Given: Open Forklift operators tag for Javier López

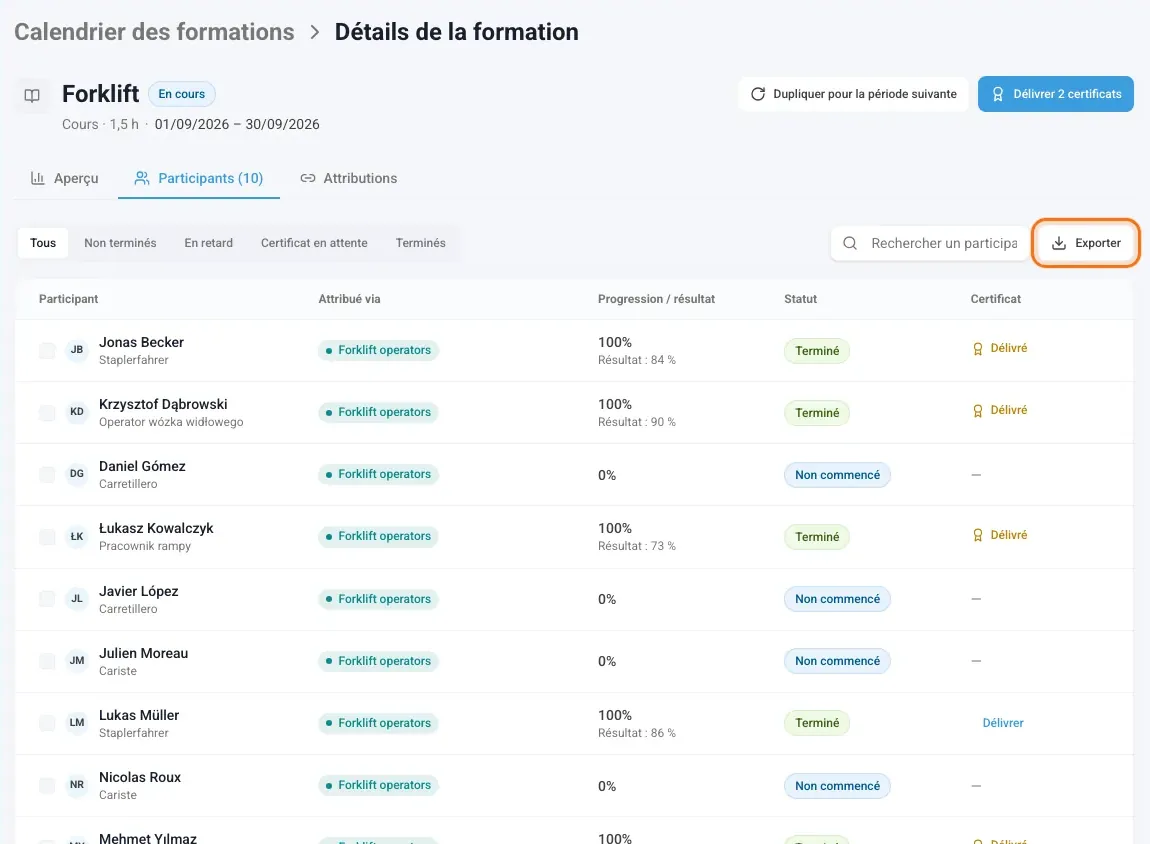Looking at the screenshot, I should [378, 599].
